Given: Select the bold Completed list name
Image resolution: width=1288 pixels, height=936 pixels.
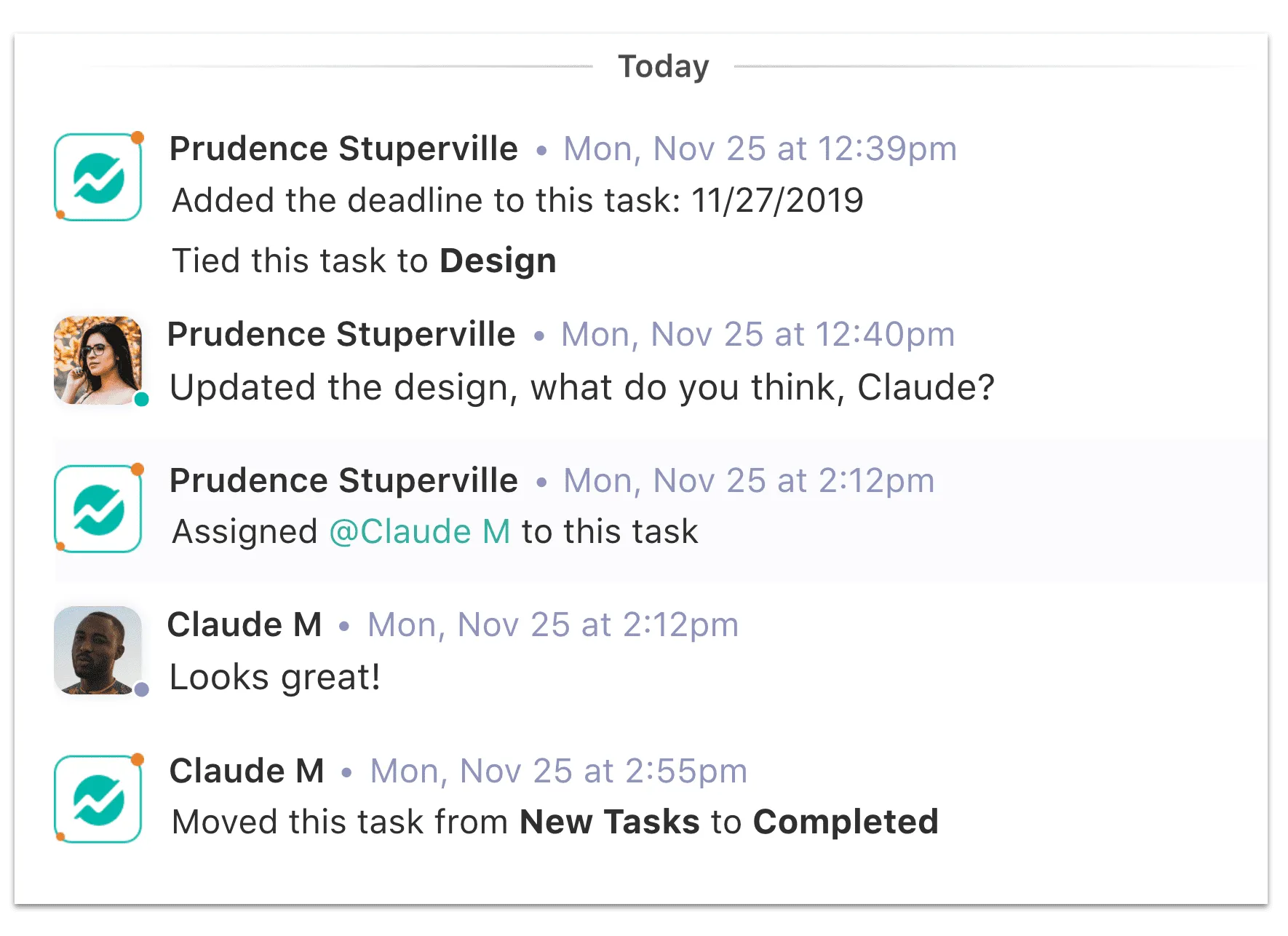Looking at the screenshot, I should click(x=846, y=822).
